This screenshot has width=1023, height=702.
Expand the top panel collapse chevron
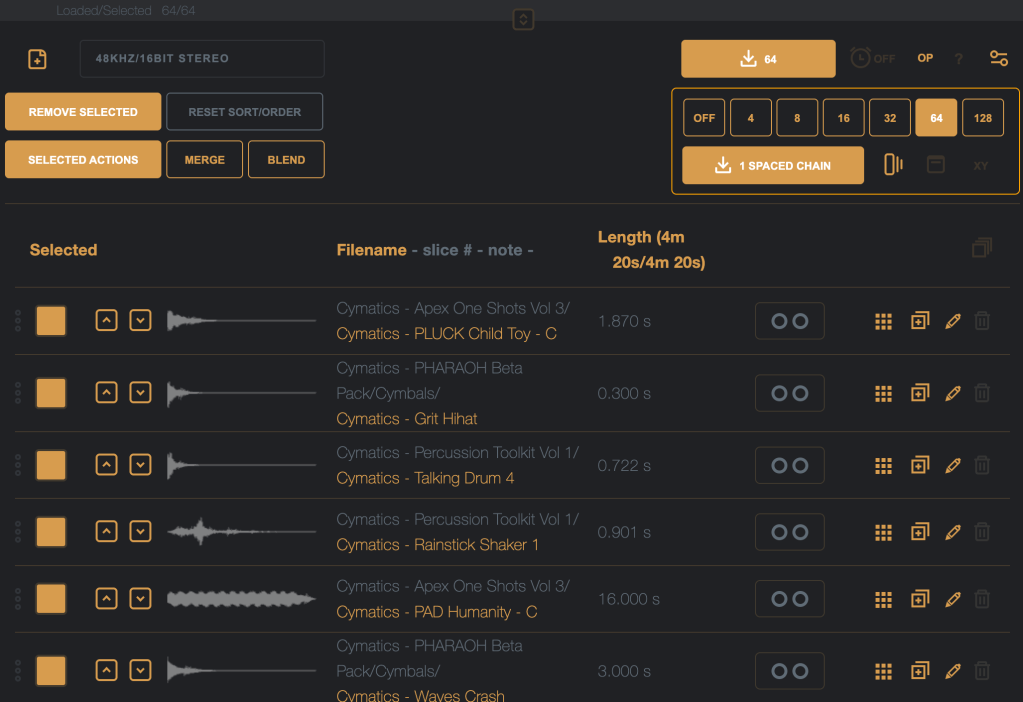point(524,19)
